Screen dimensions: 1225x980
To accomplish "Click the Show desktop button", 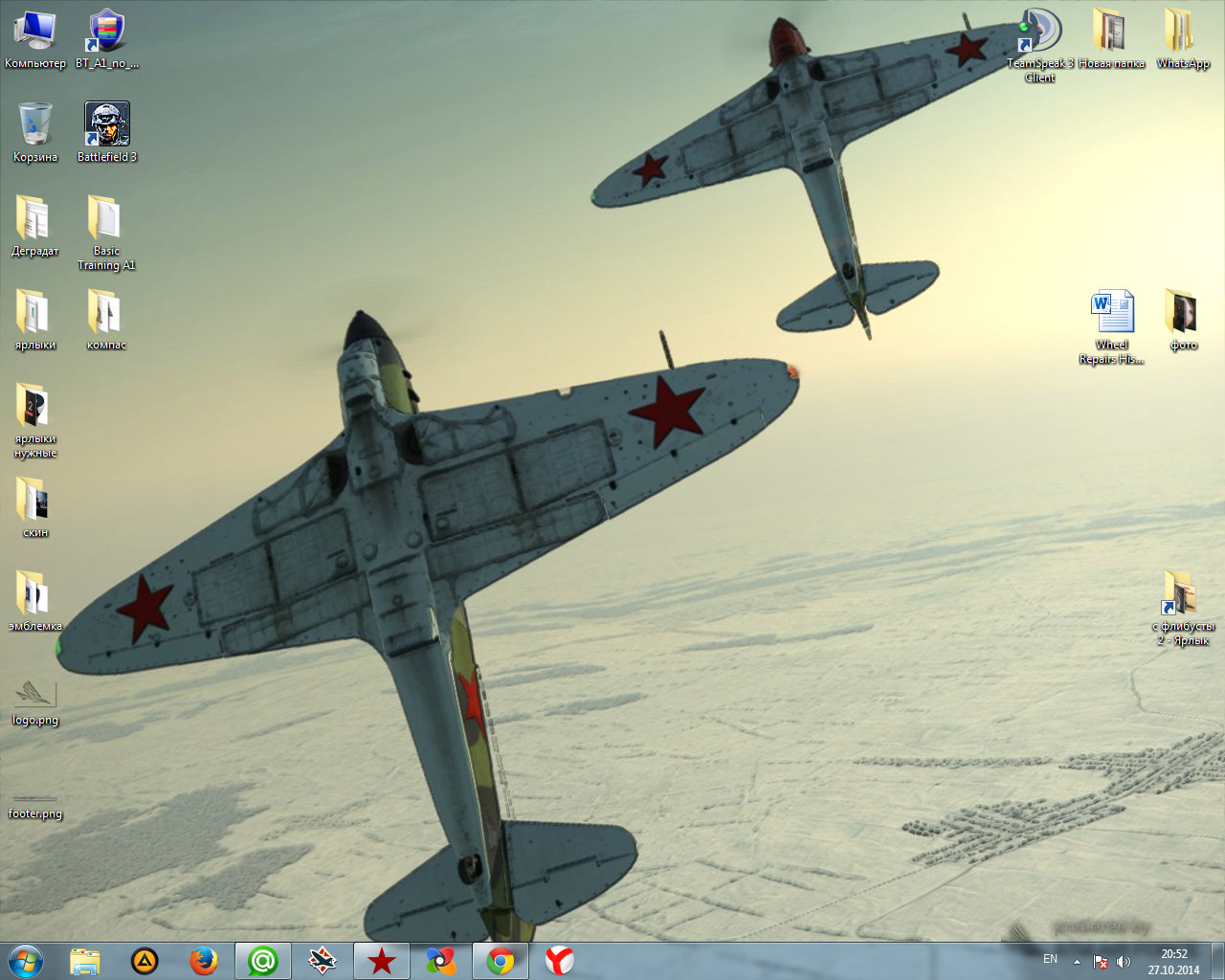I will coord(1217,961).
